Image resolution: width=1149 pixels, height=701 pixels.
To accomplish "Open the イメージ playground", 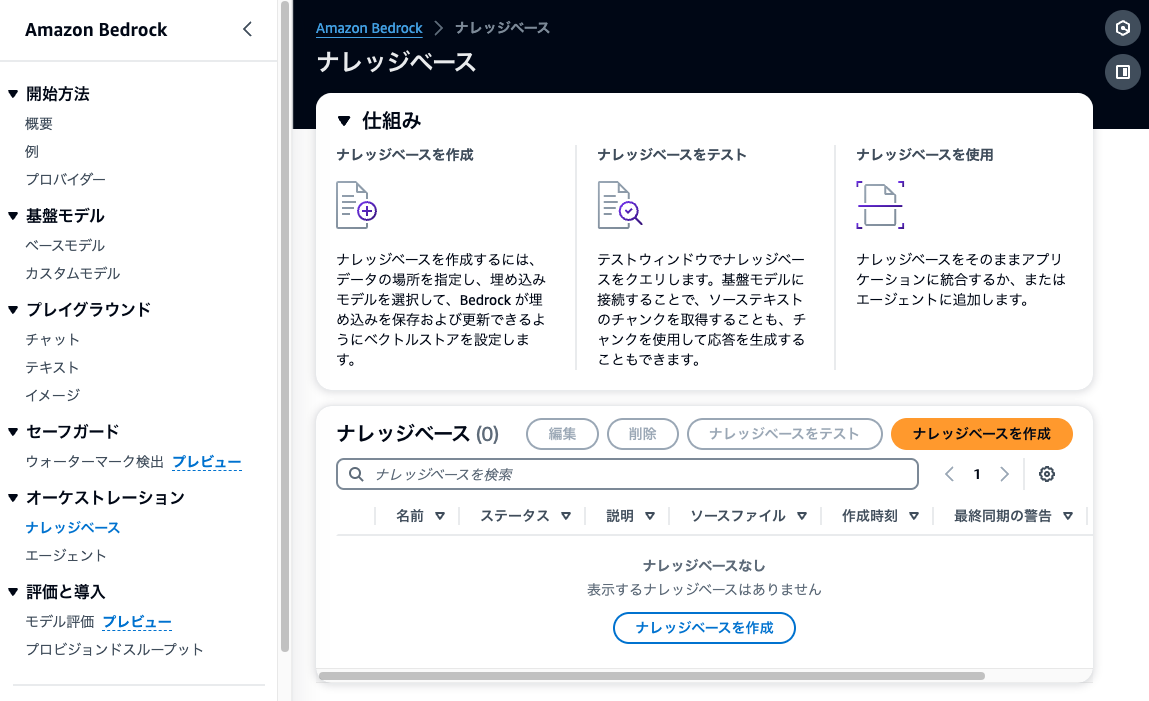I will pyautogui.click(x=53, y=395).
